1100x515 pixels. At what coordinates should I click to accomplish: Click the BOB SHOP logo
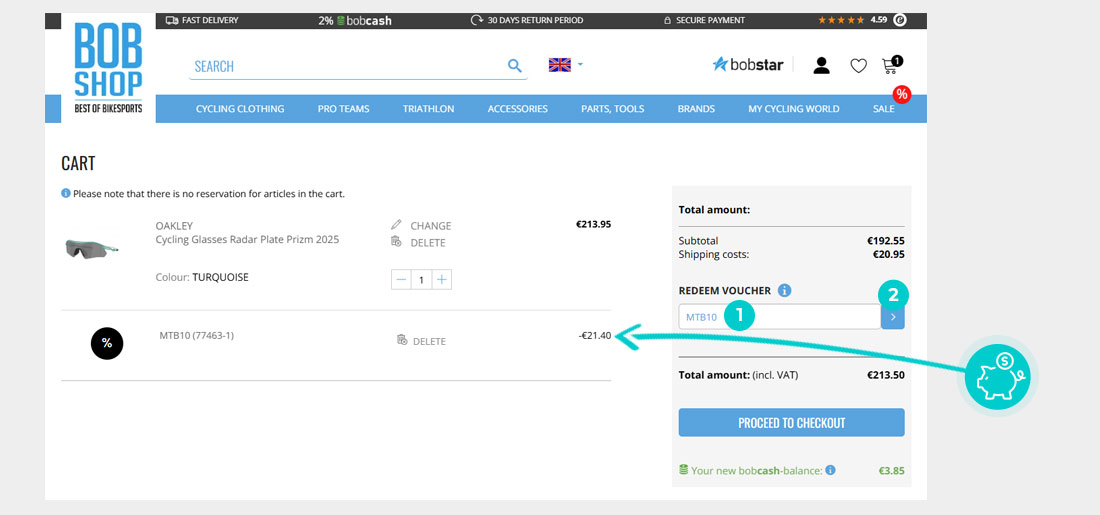click(x=108, y=67)
